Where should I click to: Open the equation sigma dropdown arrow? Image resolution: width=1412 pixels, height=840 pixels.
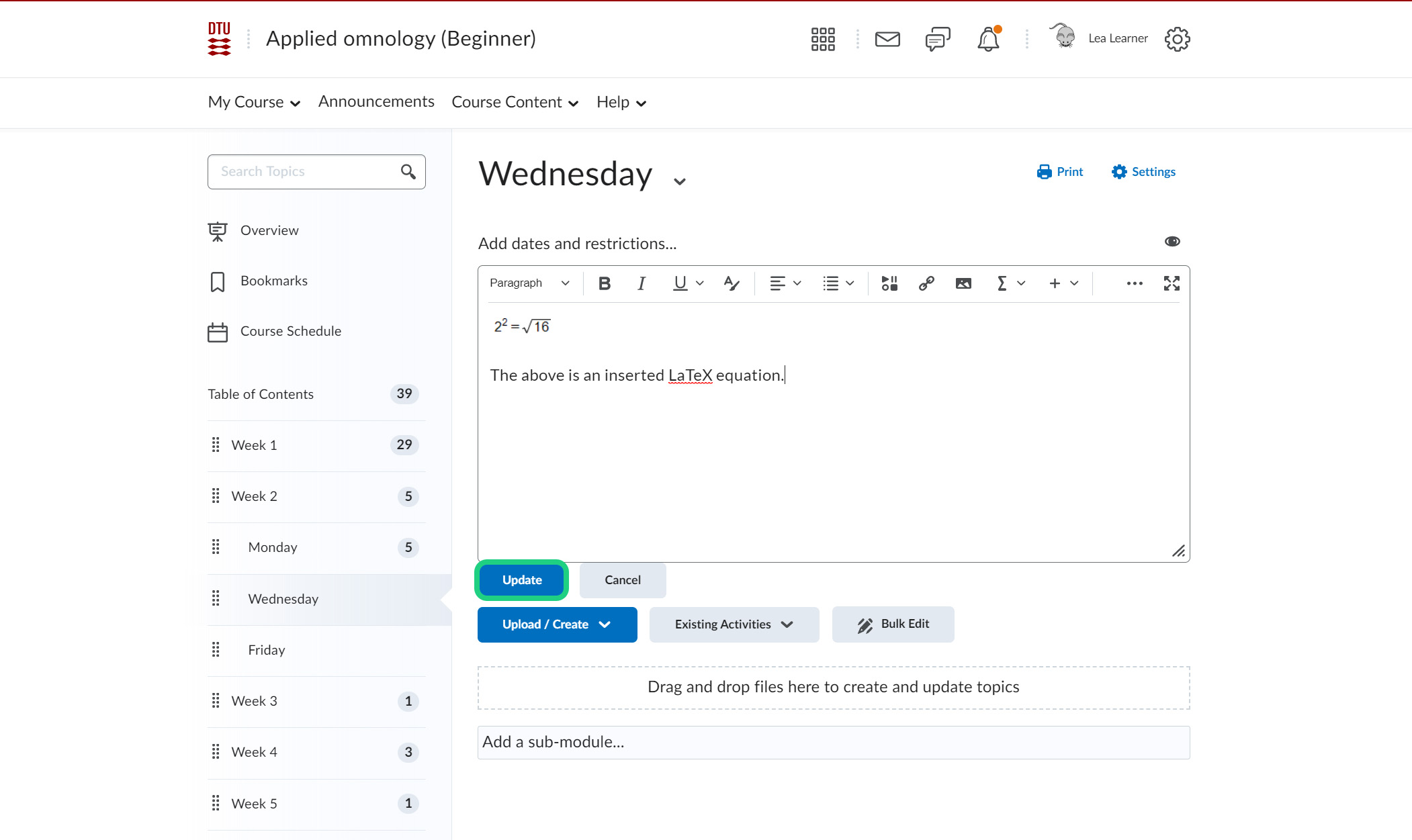pyautogui.click(x=1021, y=283)
